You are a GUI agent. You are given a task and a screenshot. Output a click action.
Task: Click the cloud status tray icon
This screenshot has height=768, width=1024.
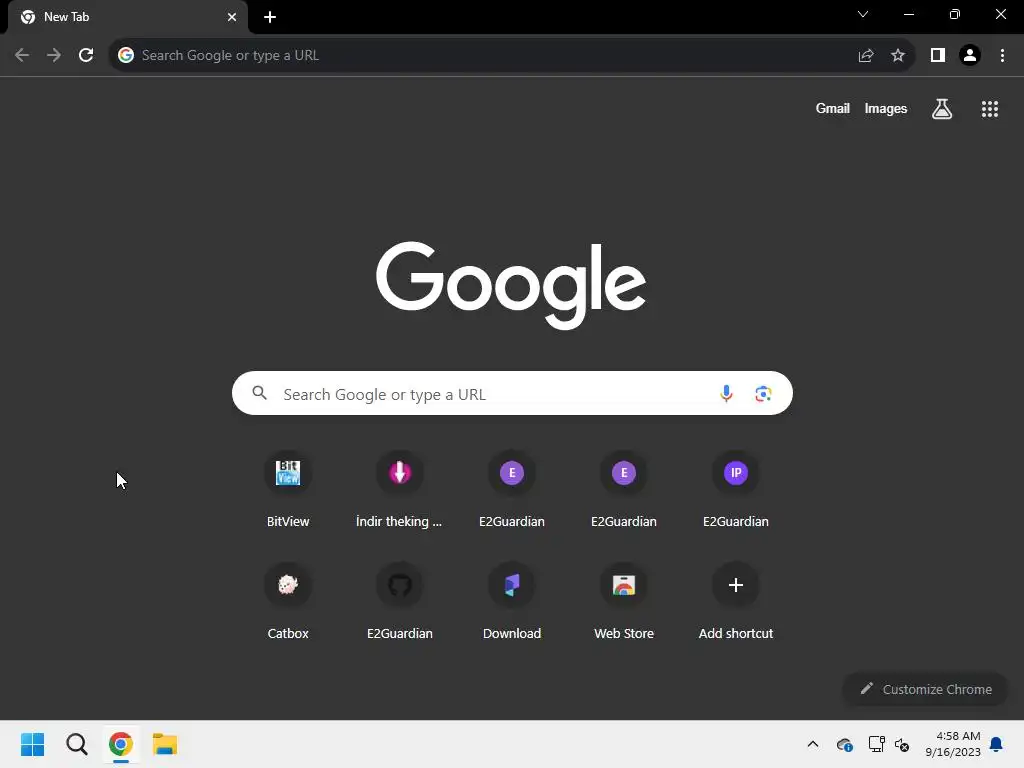844,744
